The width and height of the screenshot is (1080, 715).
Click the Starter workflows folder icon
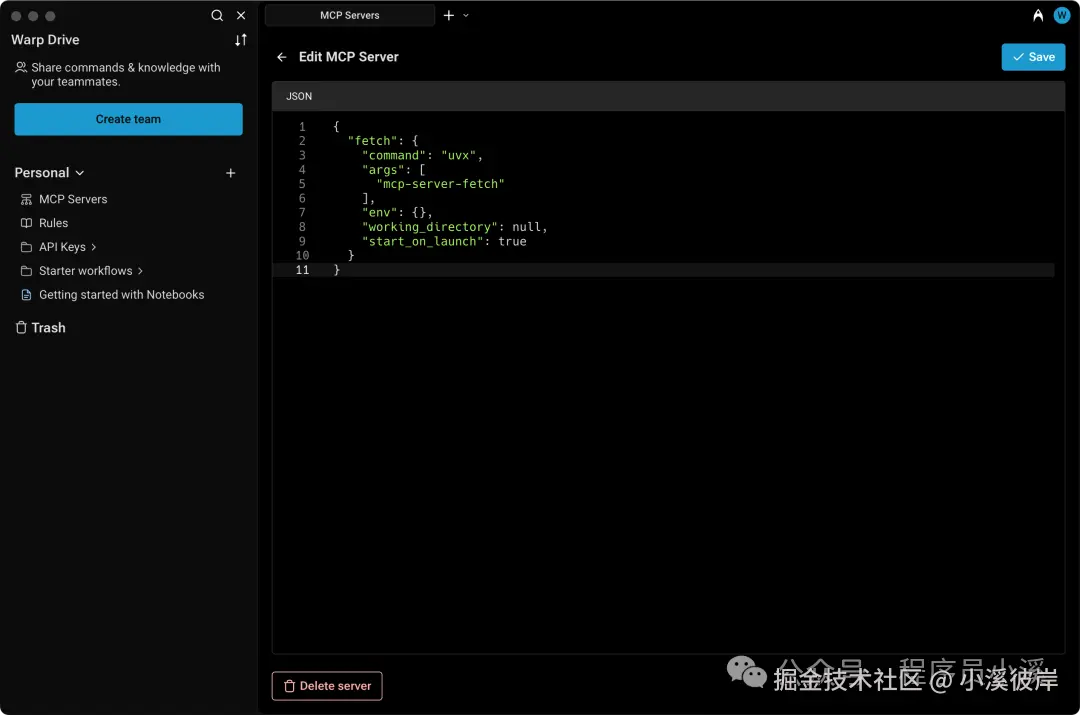26,271
